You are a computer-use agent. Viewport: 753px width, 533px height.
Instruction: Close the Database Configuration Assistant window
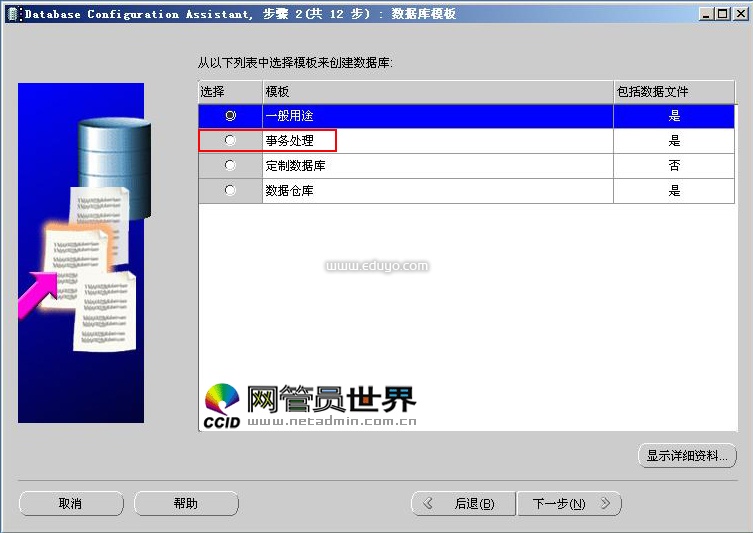coord(739,14)
